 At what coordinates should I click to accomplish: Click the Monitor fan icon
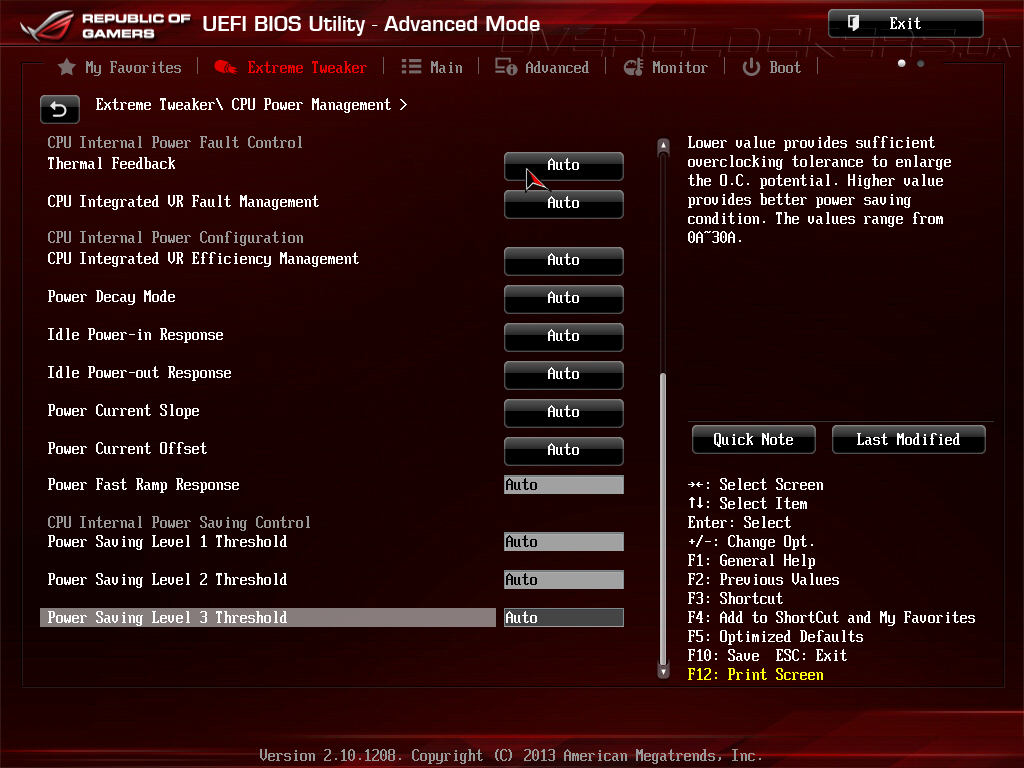(633, 67)
